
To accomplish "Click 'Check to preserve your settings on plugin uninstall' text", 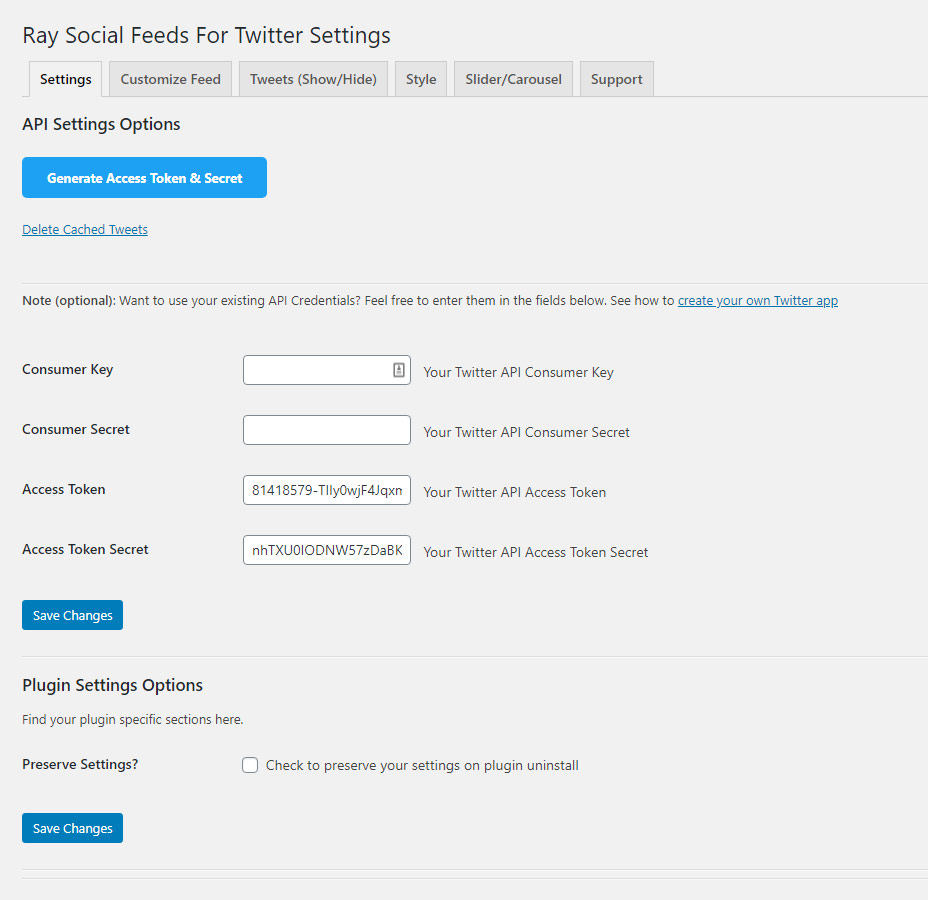I will [422, 765].
